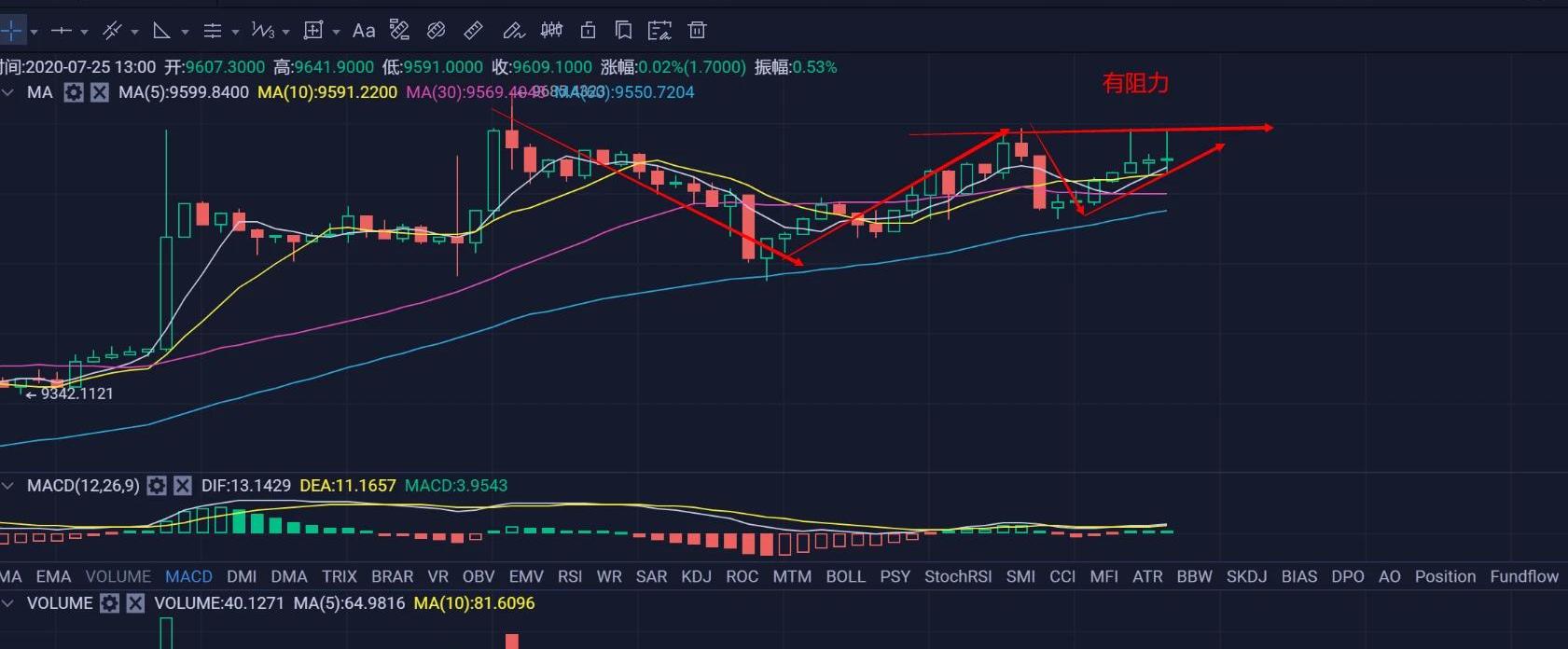Choose the RSI indicator

569,576
